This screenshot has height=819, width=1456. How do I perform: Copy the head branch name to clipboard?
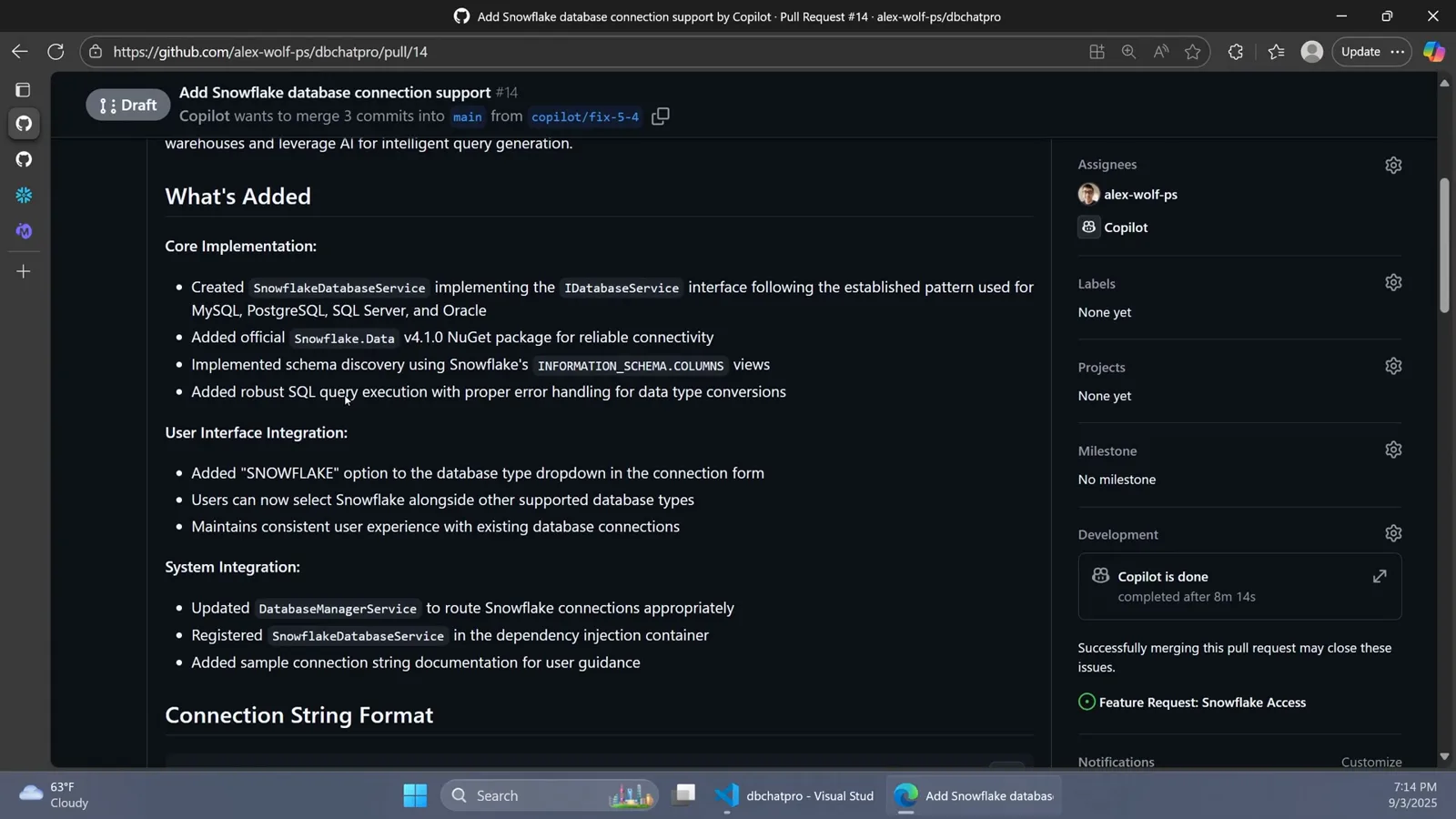[661, 116]
